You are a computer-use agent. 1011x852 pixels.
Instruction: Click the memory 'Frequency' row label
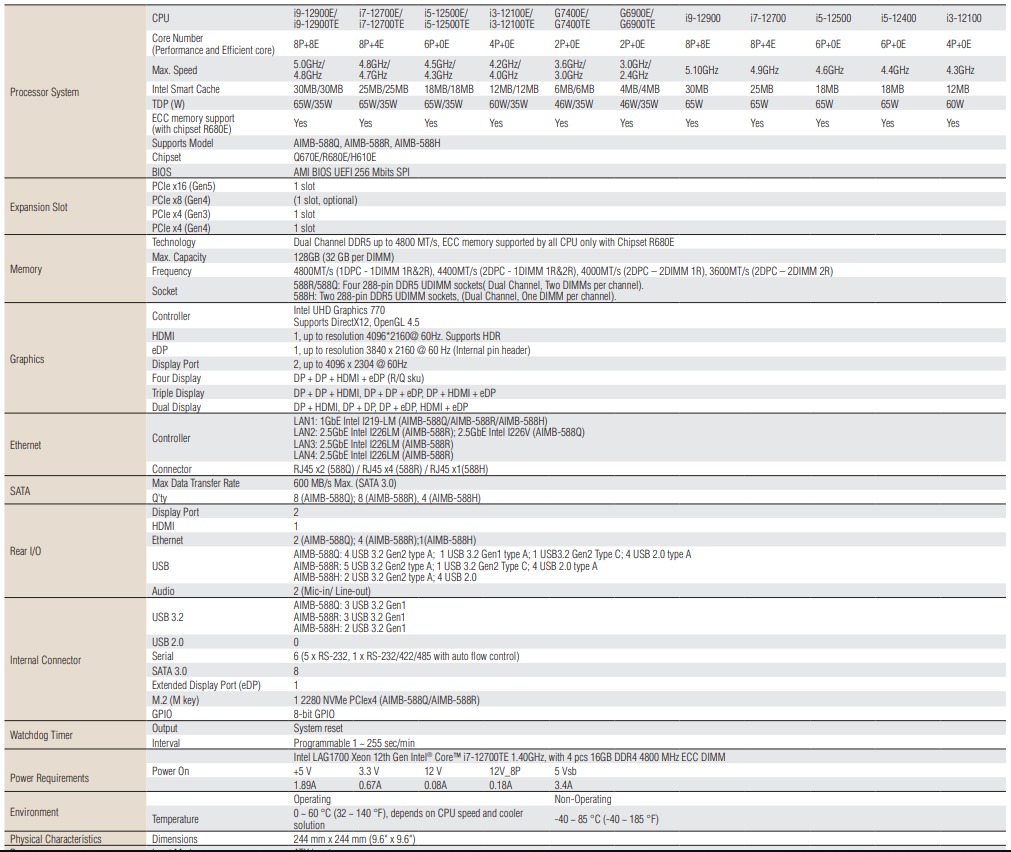(172, 271)
